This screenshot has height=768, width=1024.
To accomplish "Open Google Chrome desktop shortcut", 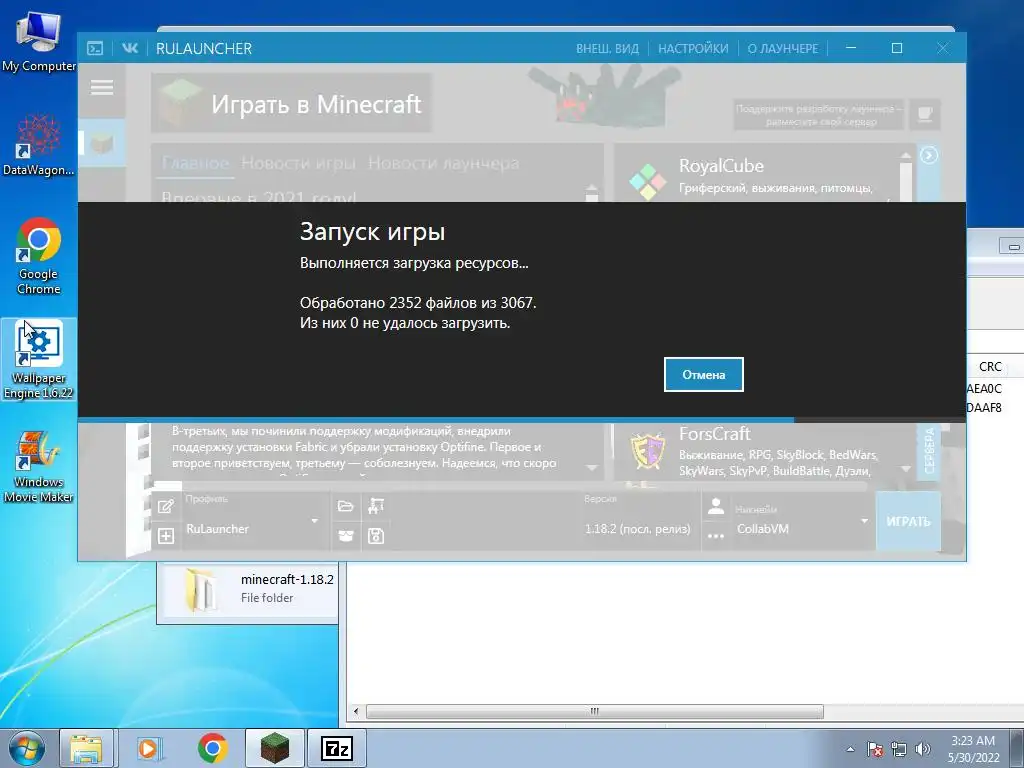I will (39, 255).
